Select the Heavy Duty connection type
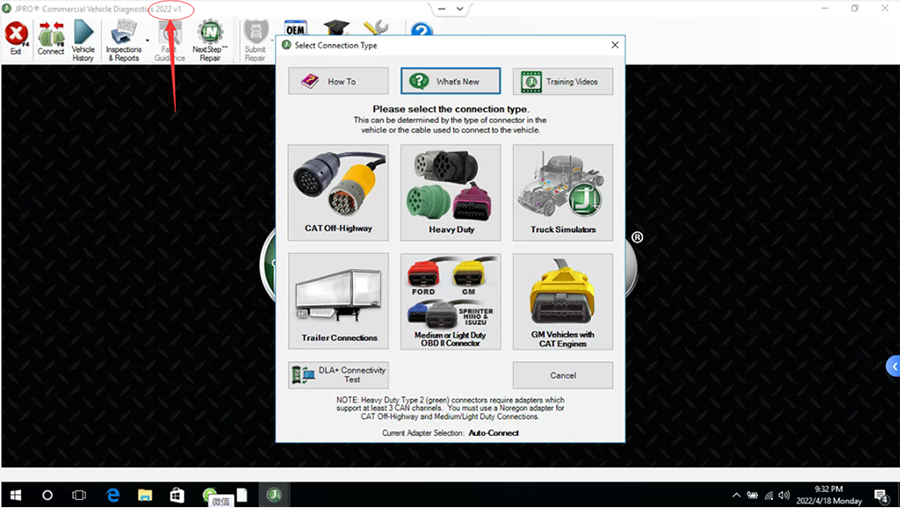900x508 pixels. click(x=451, y=192)
